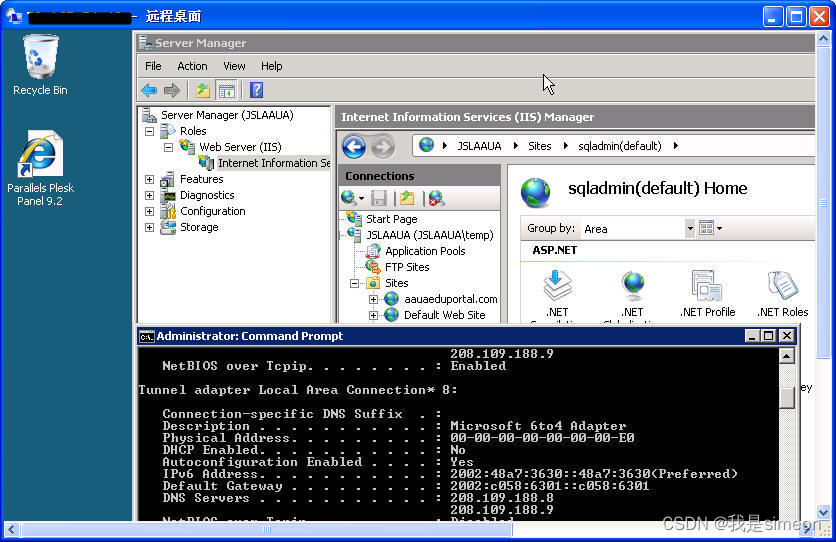Maximize the Command Prompt window
The image size is (836, 542).
769,336
